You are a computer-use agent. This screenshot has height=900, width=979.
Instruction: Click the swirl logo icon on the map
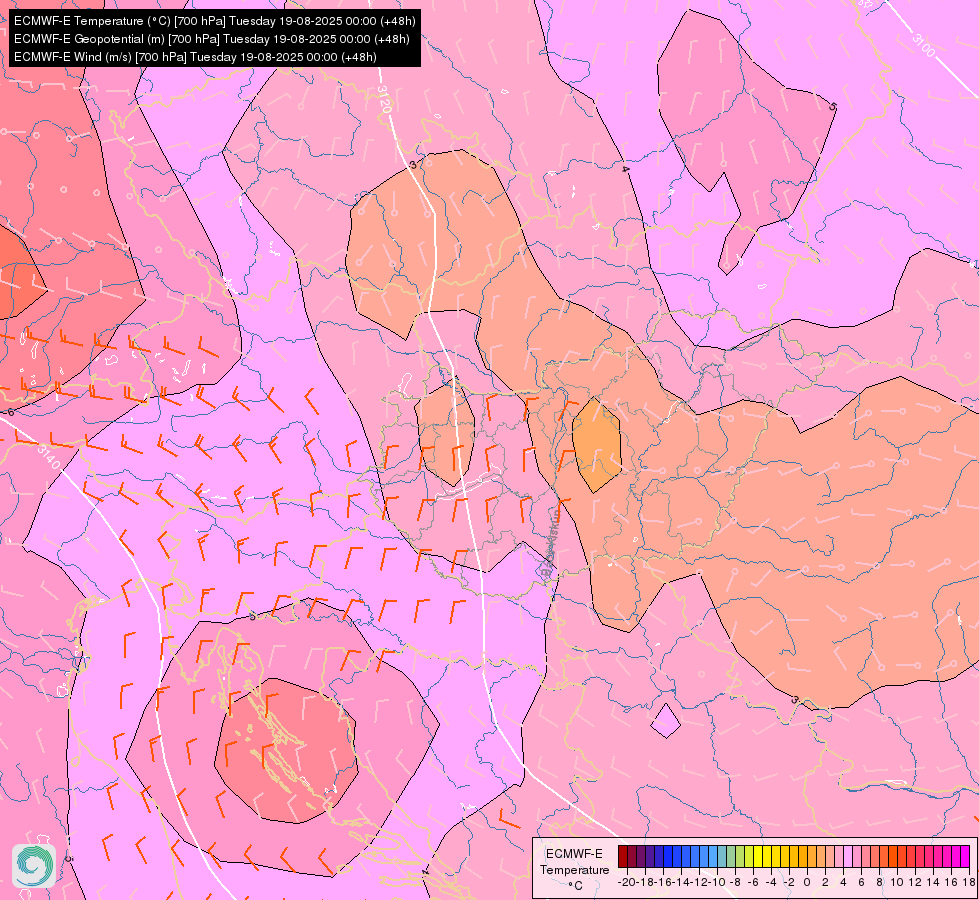pos(34,866)
